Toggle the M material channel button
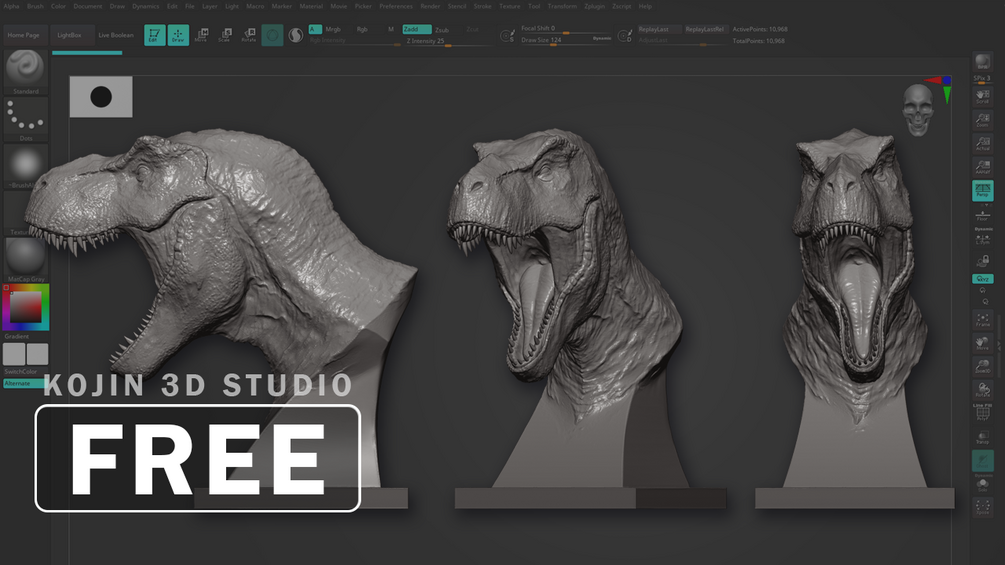Screen dimensions: 1005x565 coord(391,29)
